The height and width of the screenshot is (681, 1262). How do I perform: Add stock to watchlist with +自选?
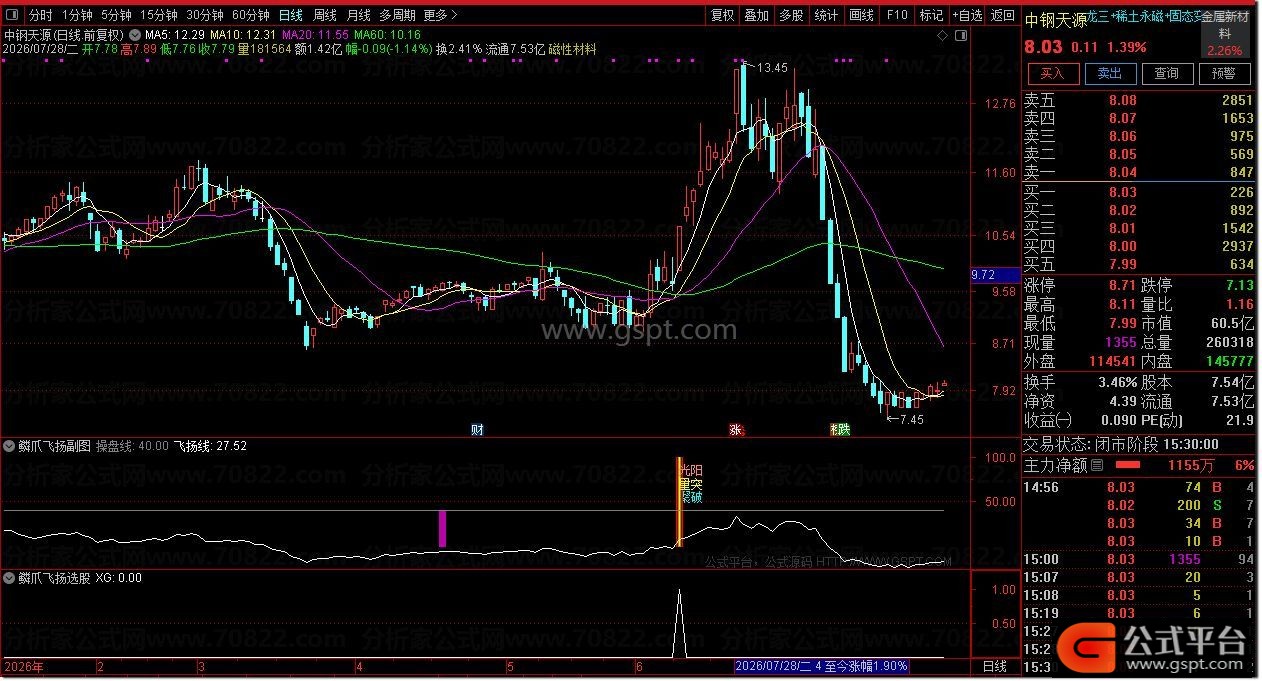[x=966, y=15]
